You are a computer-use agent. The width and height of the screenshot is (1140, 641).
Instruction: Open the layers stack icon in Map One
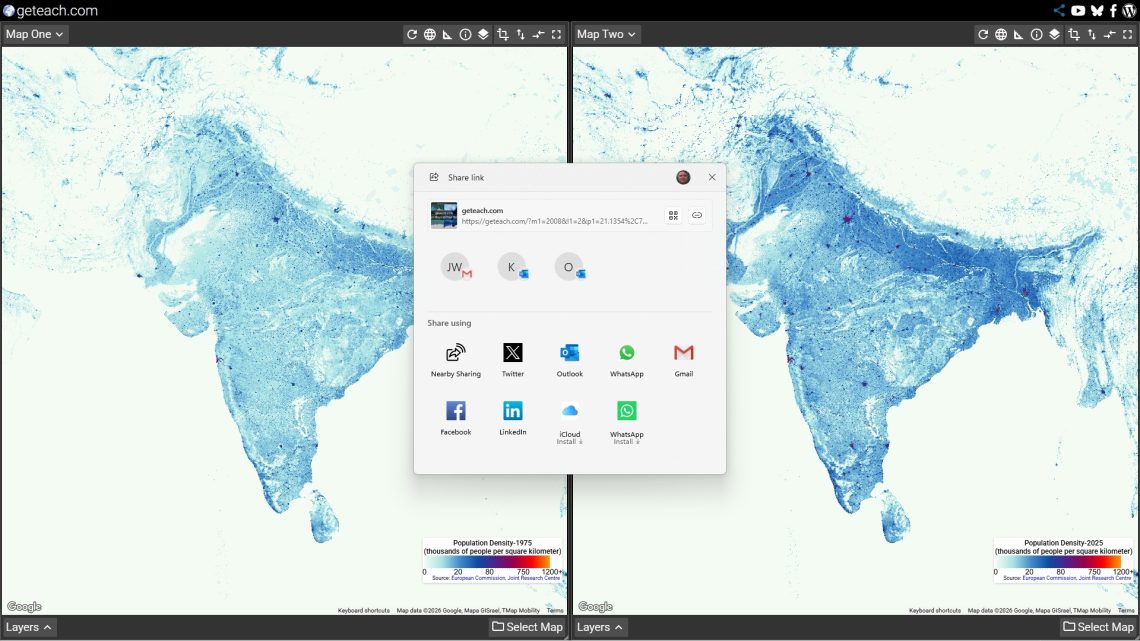coord(483,34)
